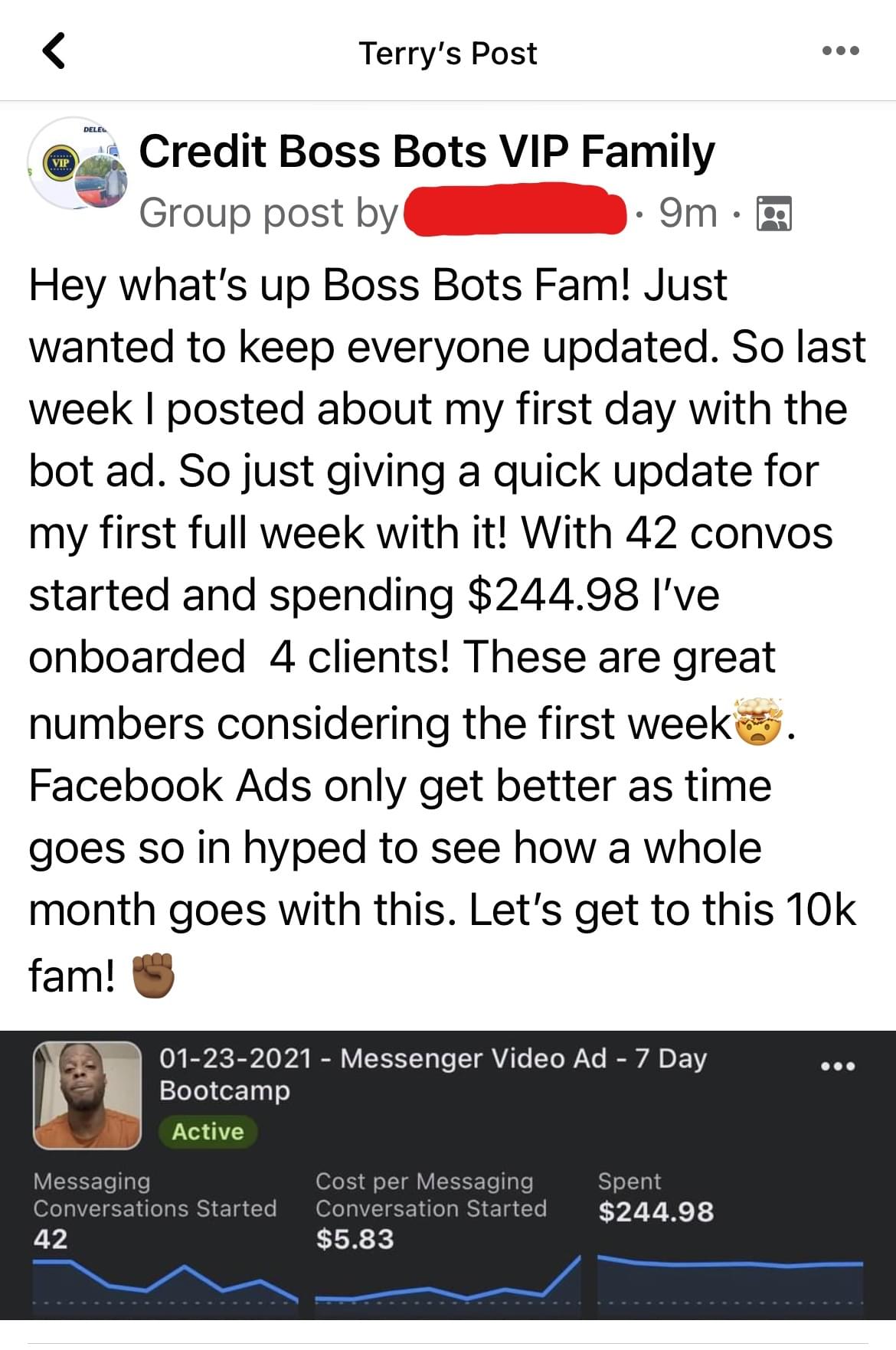
Task: Select the Messenger Video Ad title
Action: coord(432,1074)
